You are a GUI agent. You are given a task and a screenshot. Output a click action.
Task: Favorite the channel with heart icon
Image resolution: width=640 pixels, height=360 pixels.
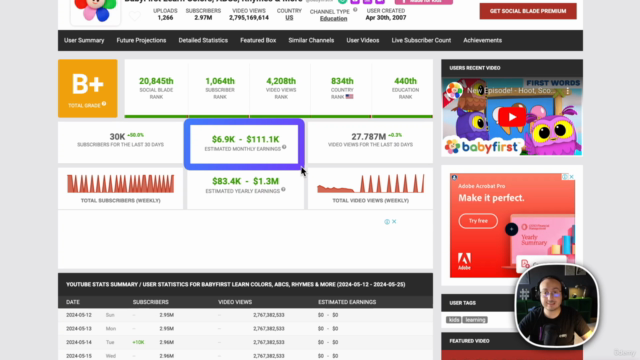pyautogui.click(x=135, y=16)
